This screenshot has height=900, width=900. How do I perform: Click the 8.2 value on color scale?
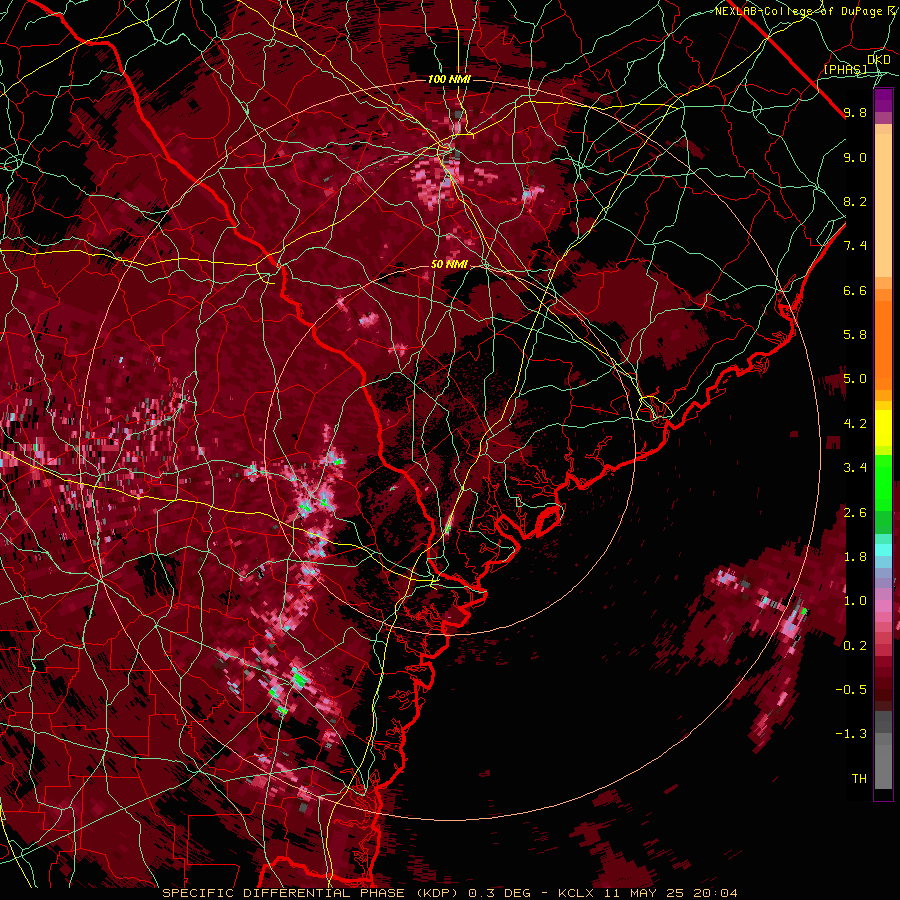point(855,201)
